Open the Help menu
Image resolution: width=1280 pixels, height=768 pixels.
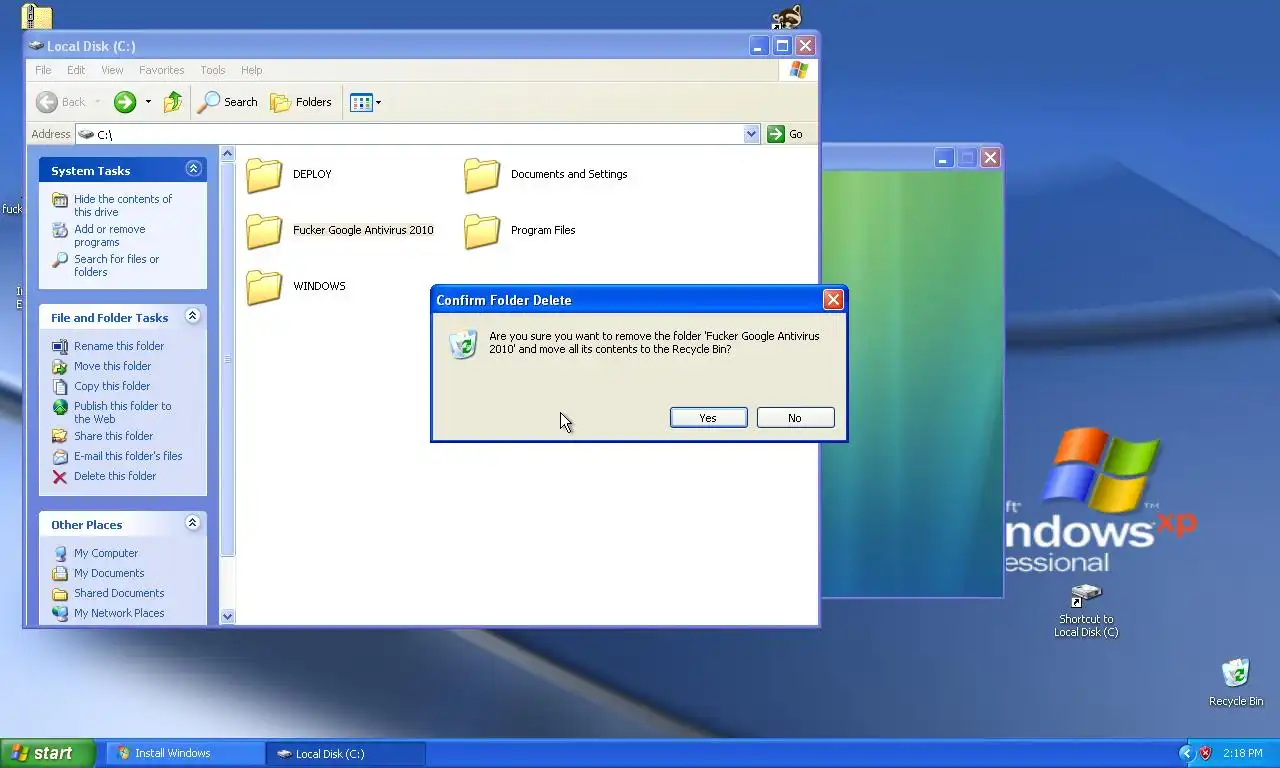[x=252, y=70]
